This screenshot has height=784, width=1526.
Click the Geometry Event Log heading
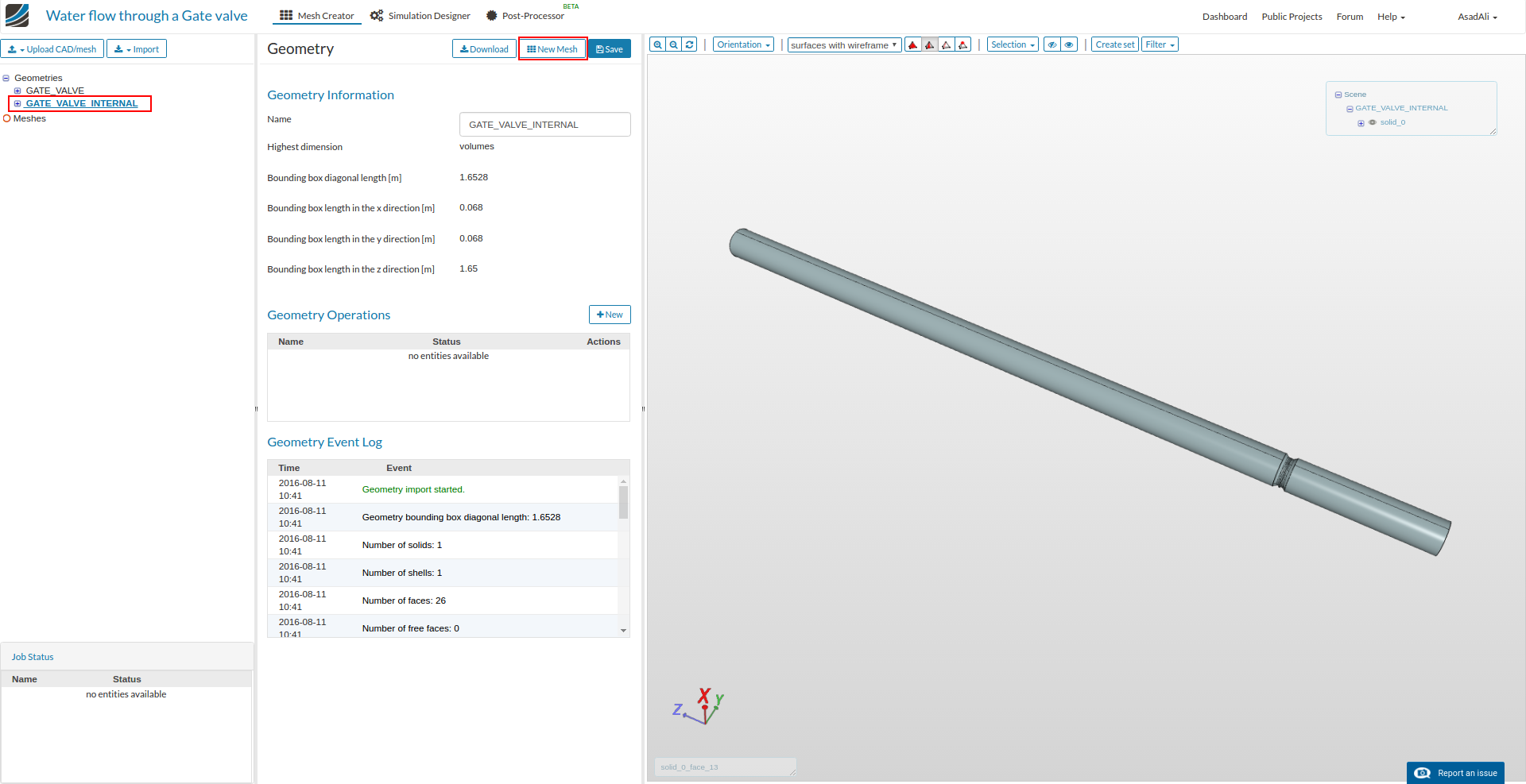point(324,442)
